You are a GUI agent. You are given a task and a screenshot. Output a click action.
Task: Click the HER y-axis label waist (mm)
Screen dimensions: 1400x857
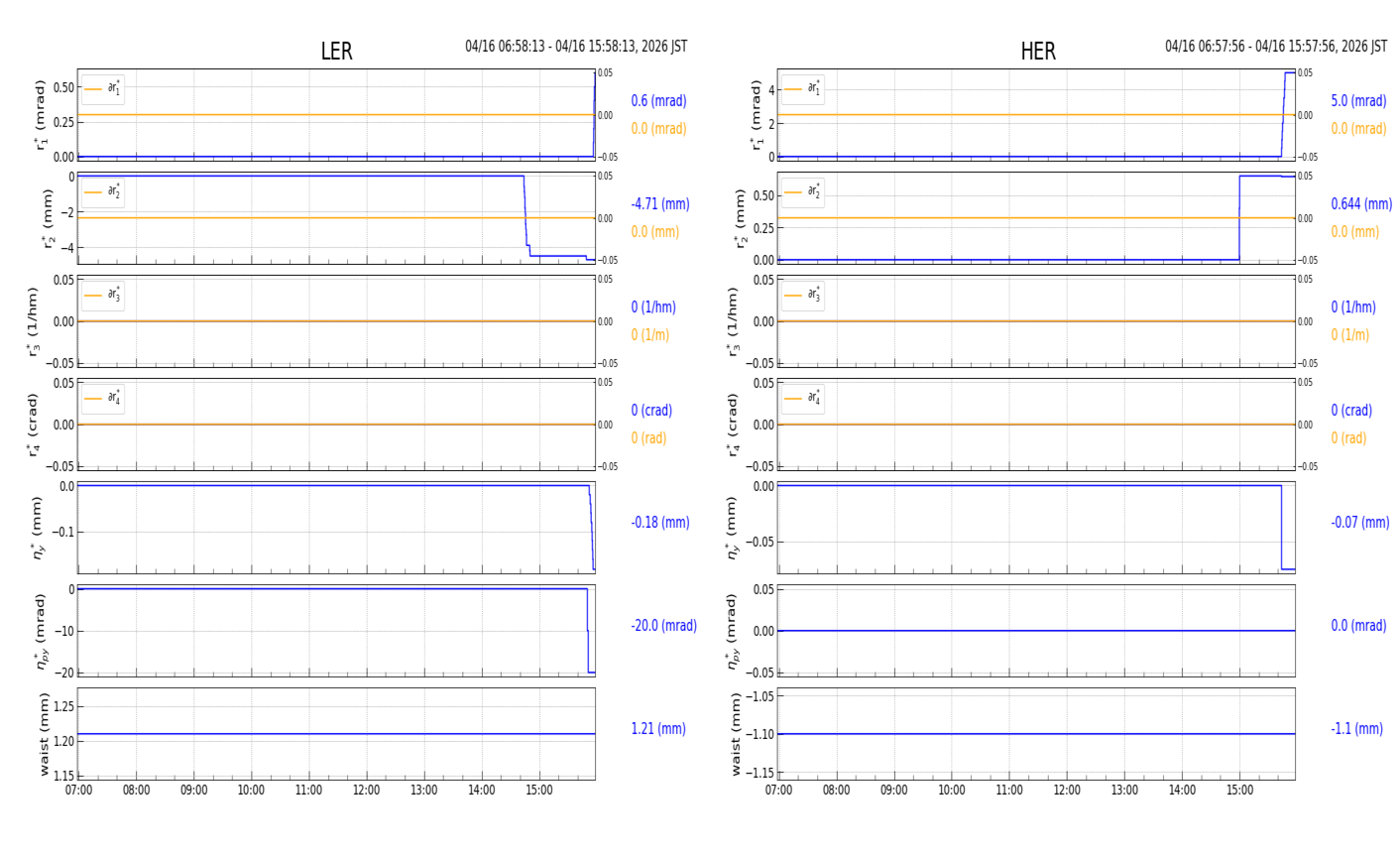pos(737,734)
